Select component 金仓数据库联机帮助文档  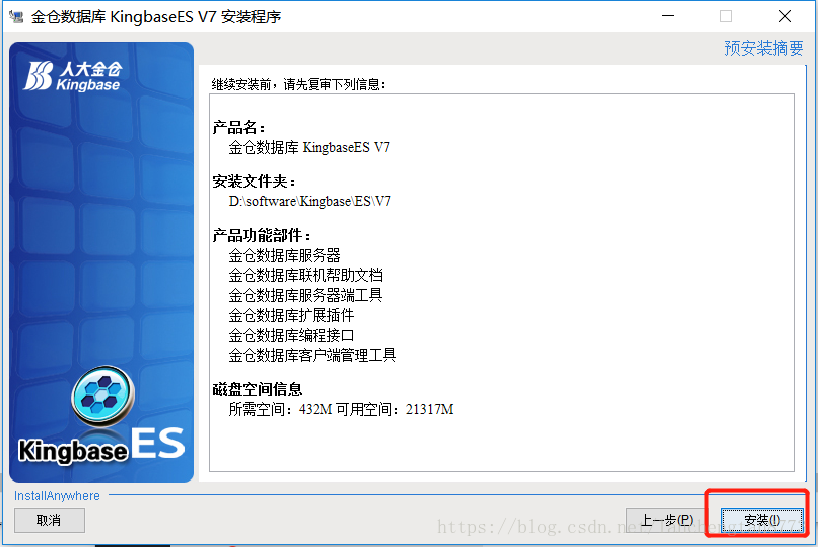tap(305, 275)
